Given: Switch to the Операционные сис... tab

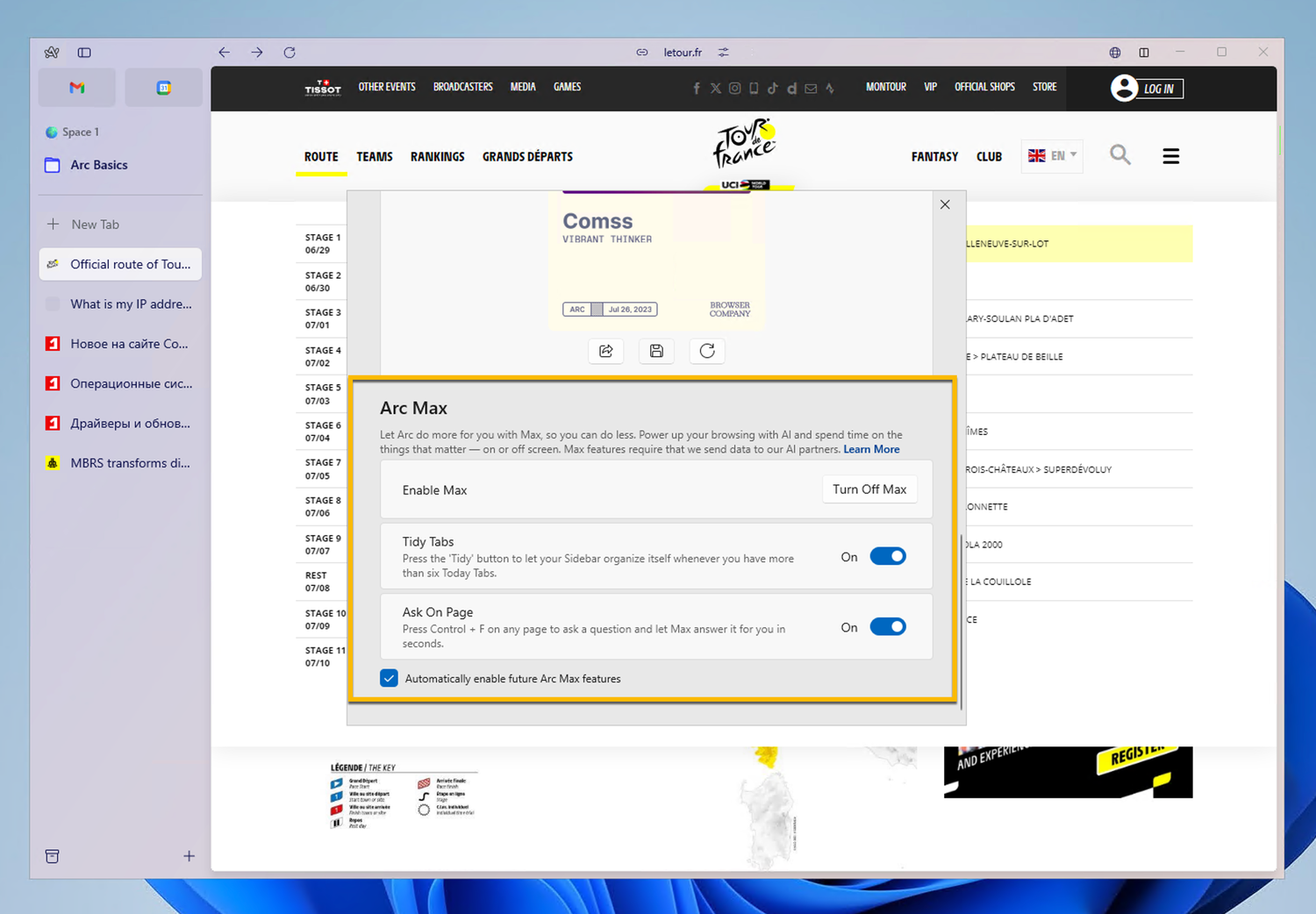Looking at the screenshot, I should pyautogui.click(x=121, y=383).
